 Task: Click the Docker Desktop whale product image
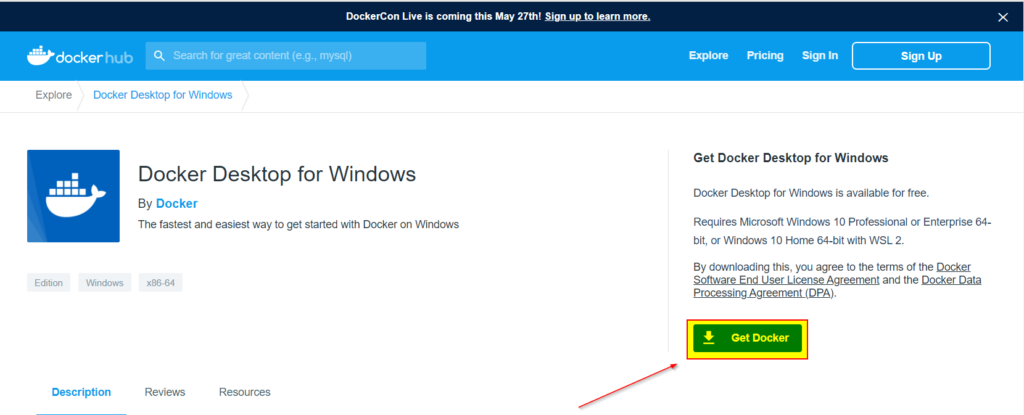pos(73,196)
